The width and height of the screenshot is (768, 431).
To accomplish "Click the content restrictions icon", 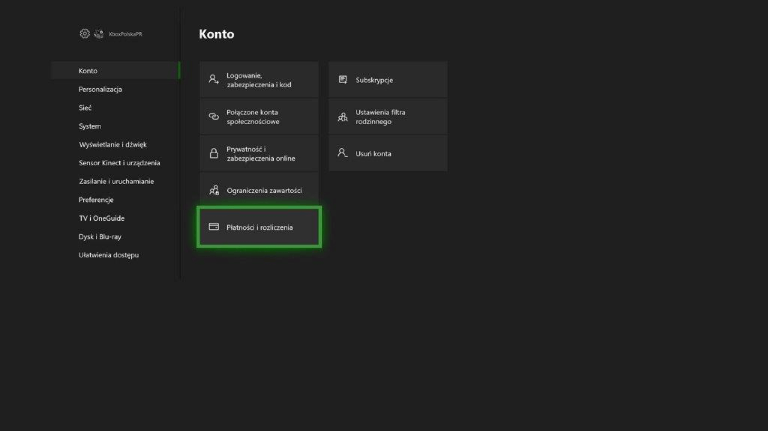I will click(x=214, y=190).
